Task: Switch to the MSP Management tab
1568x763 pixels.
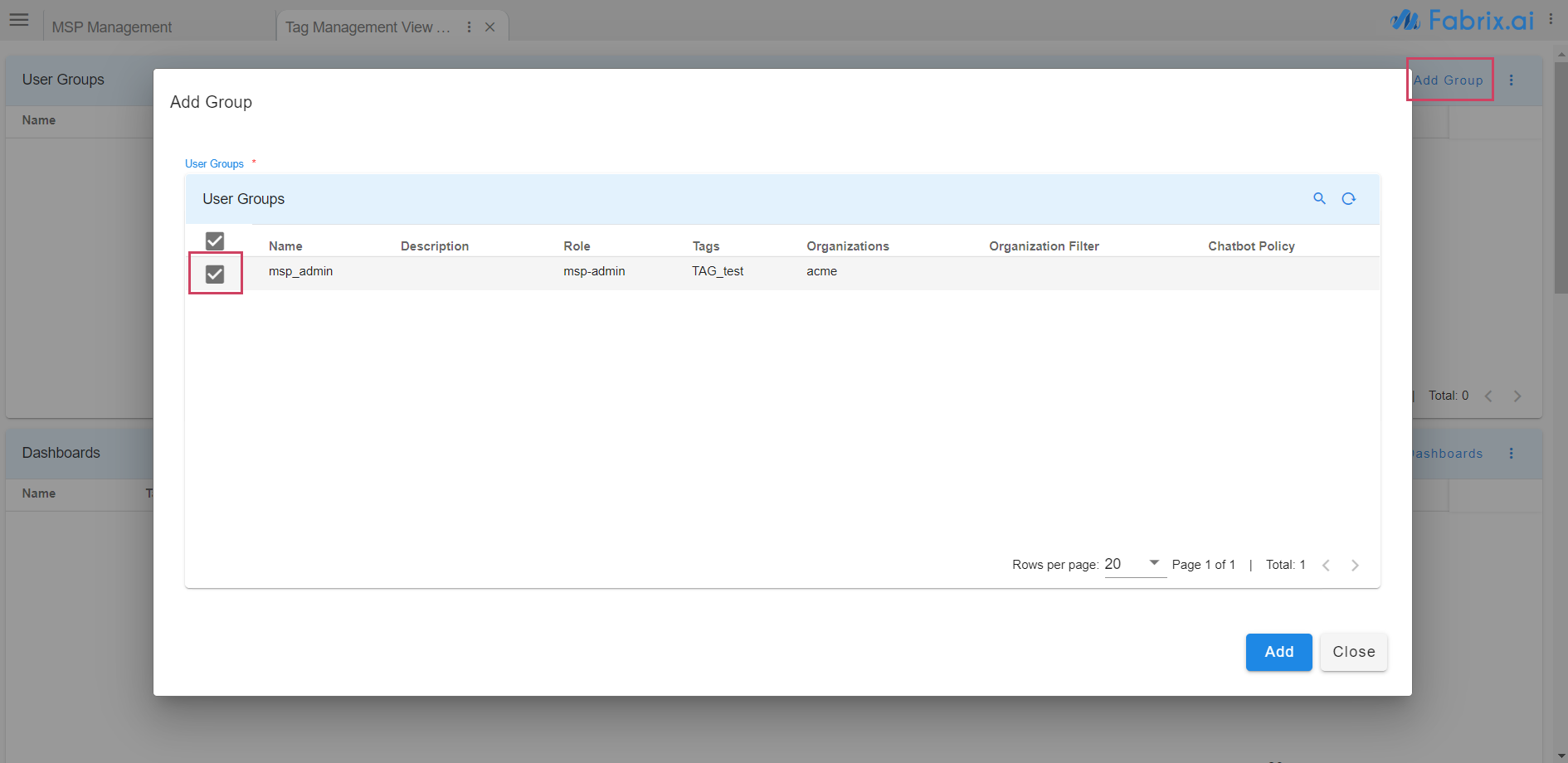Action: (112, 27)
